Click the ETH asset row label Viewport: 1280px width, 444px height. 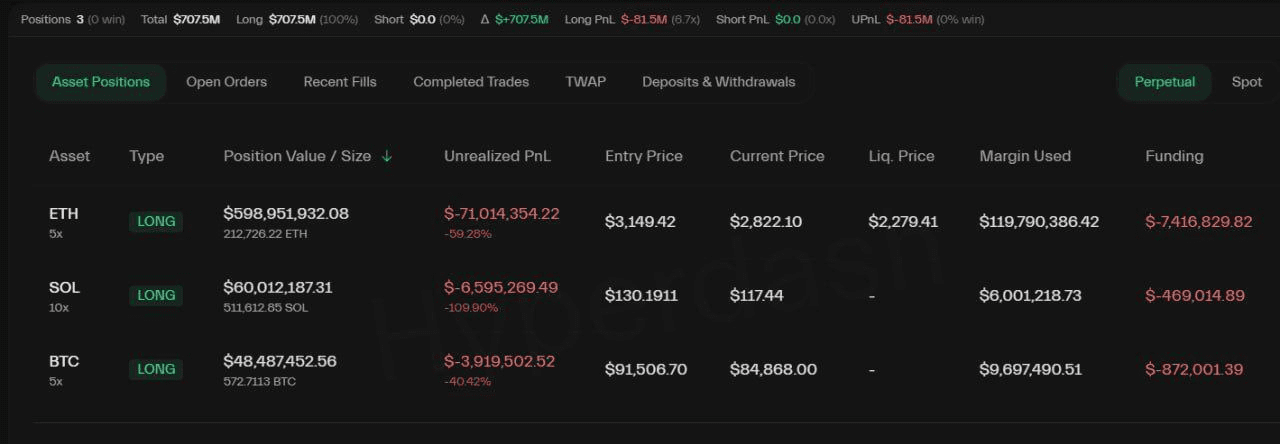click(63, 214)
